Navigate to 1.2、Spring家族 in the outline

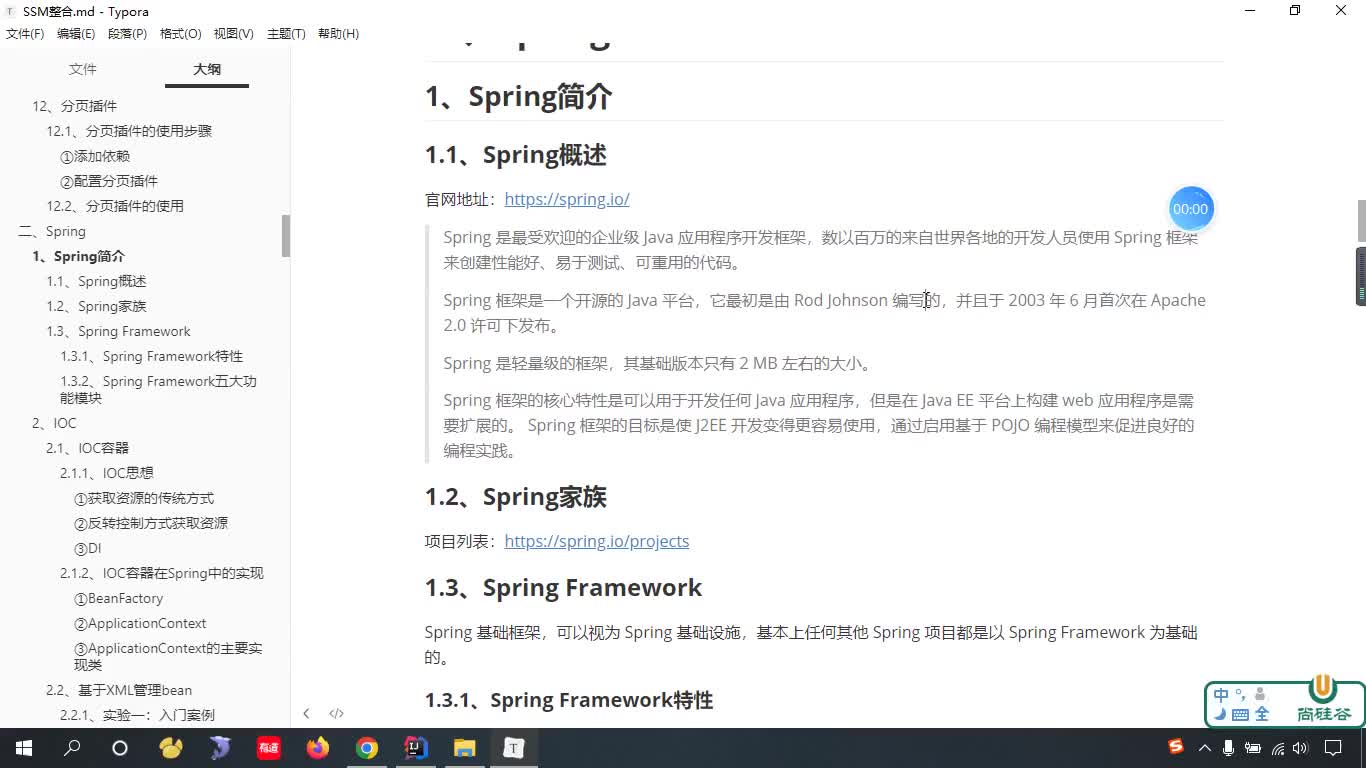(96, 306)
